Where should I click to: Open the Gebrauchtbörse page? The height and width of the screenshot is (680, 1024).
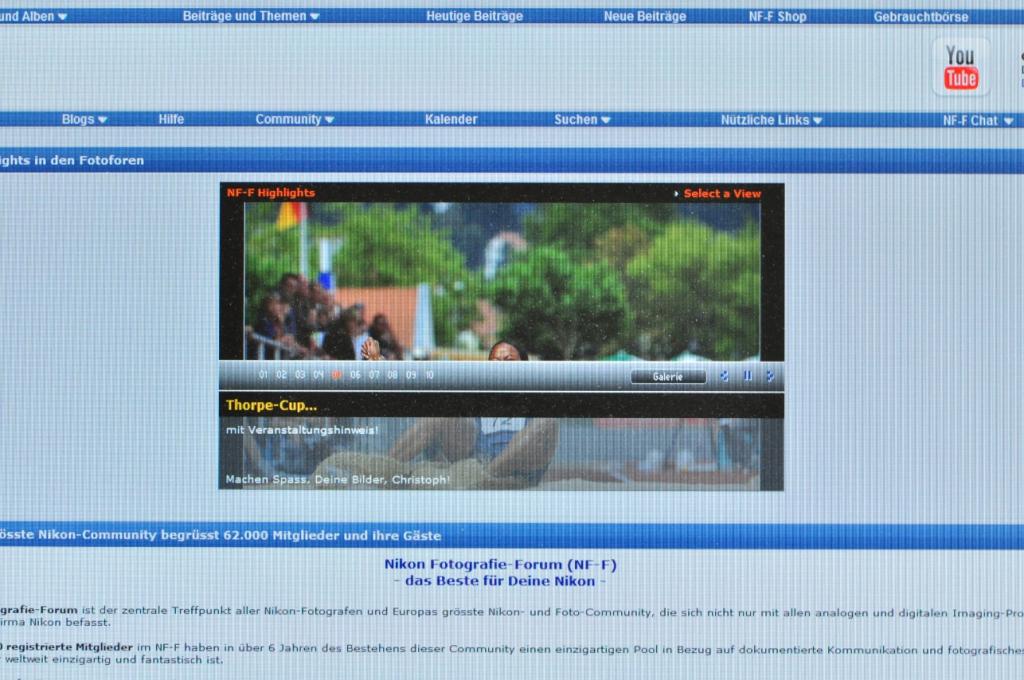(x=921, y=17)
